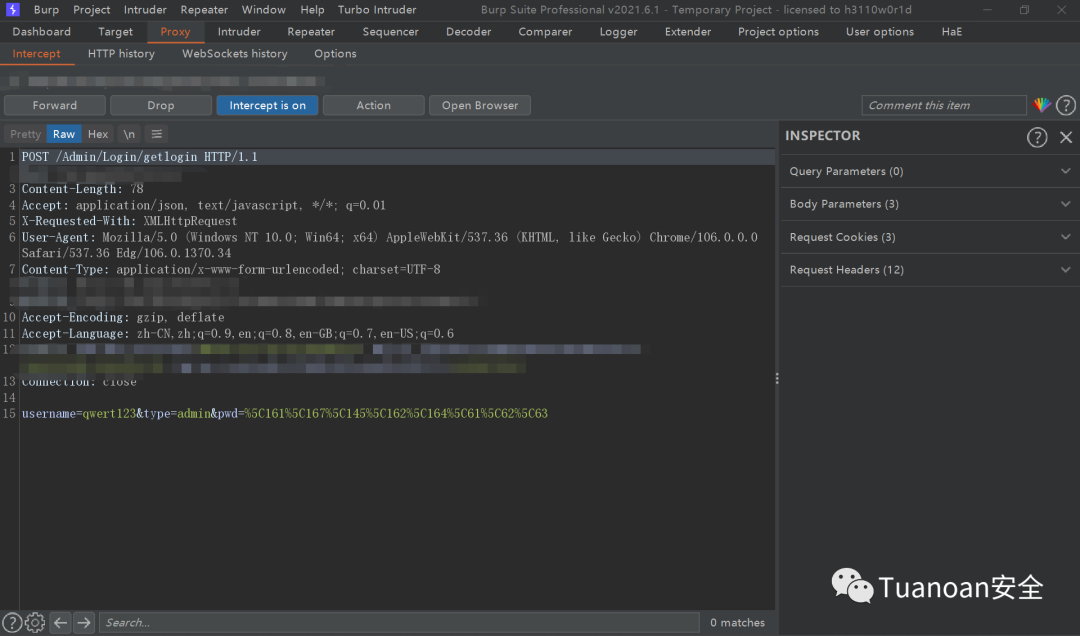Open the help icon beside comment field
This screenshot has width=1080, height=636.
(1066, 105)
